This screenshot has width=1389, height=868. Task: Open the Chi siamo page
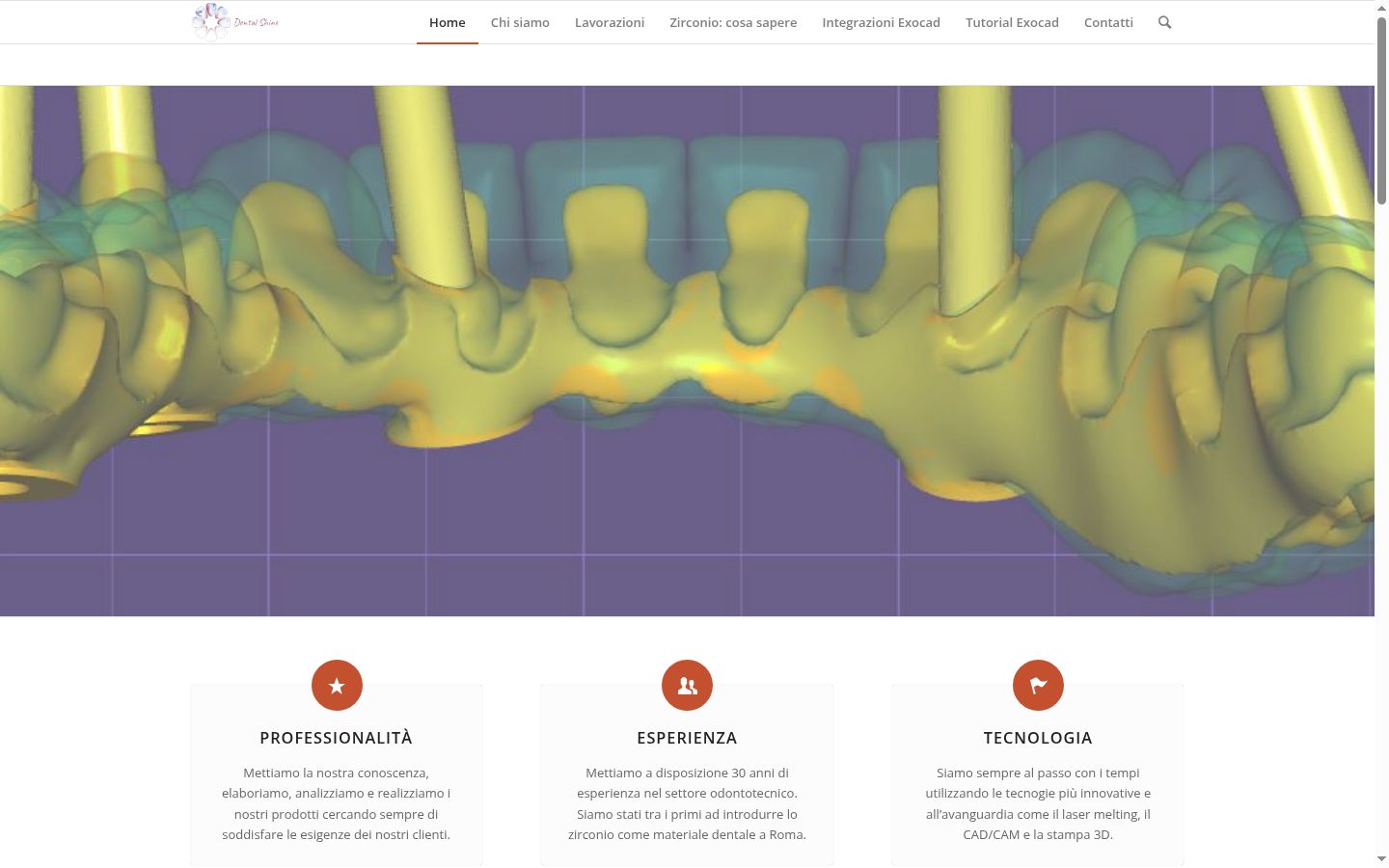point(520,22)
